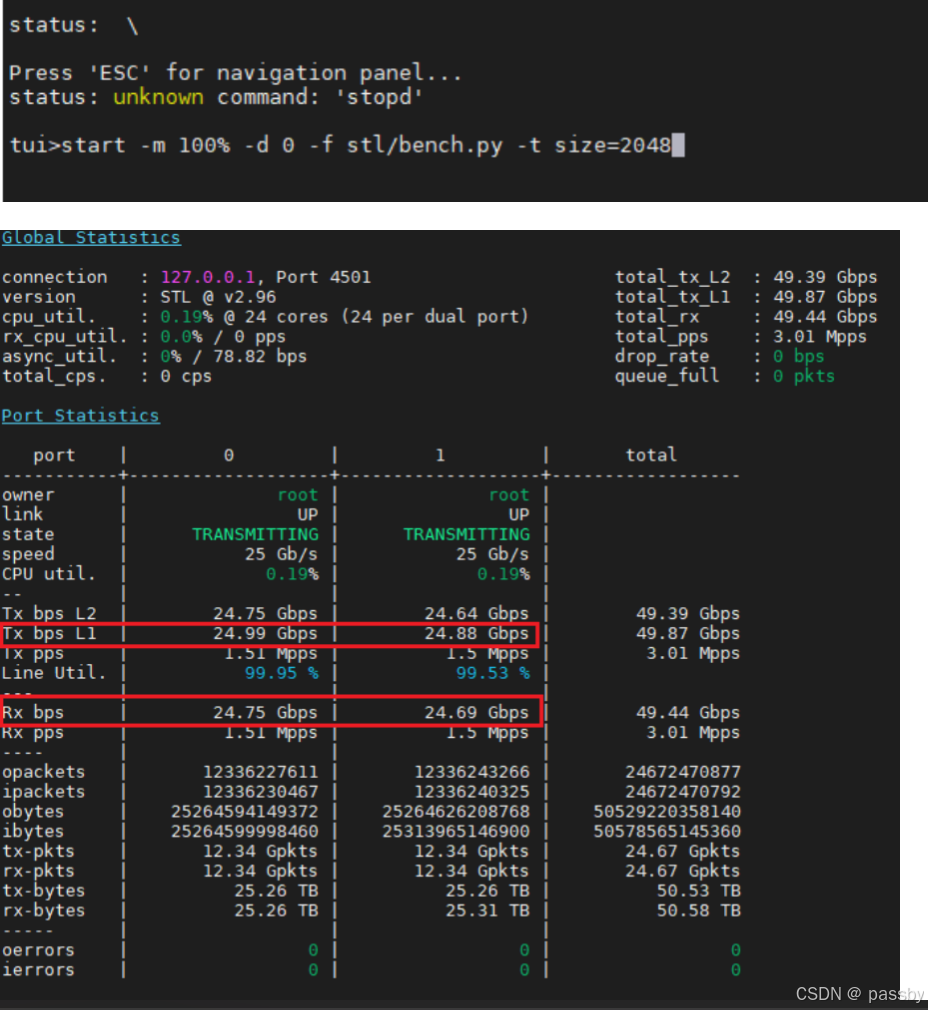Screen dimensions: 928x1010
Task: Select the quoted 'stopd' command text
Action: tap(379, 97)
